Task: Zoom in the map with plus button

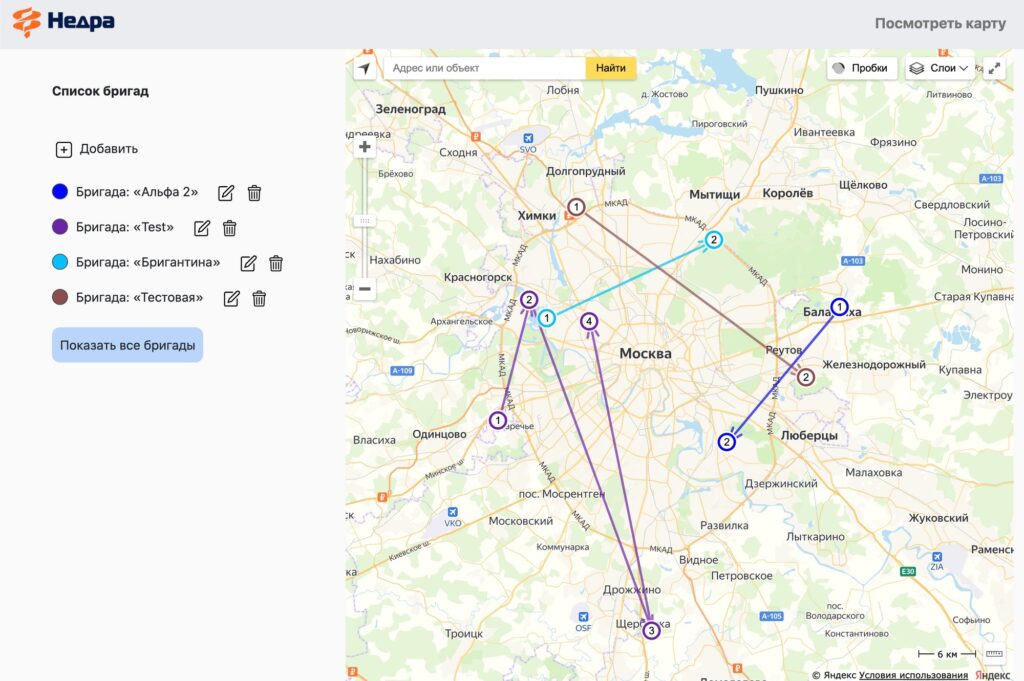Action: (364, 147)
